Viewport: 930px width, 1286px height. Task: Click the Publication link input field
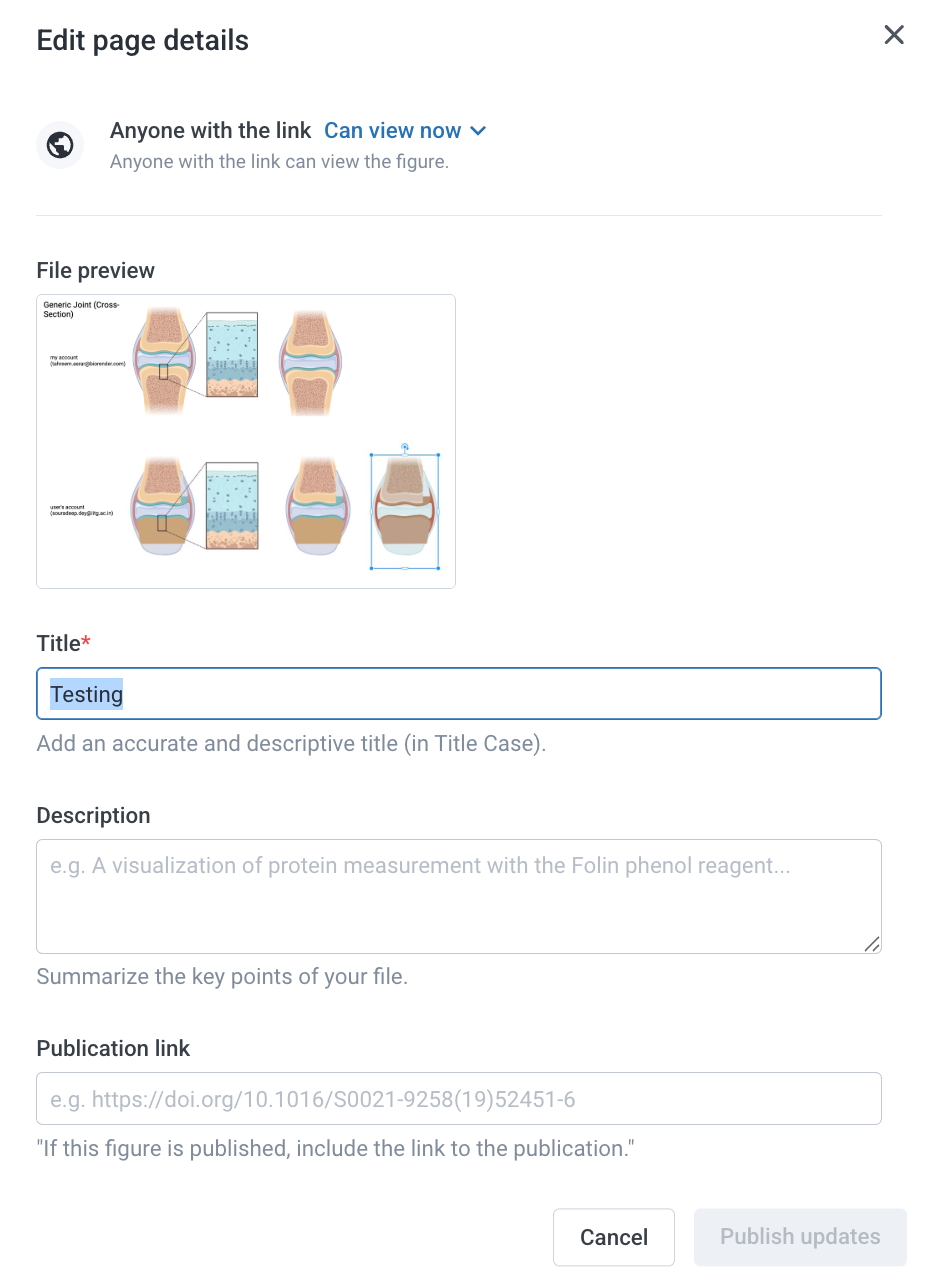458,1099
